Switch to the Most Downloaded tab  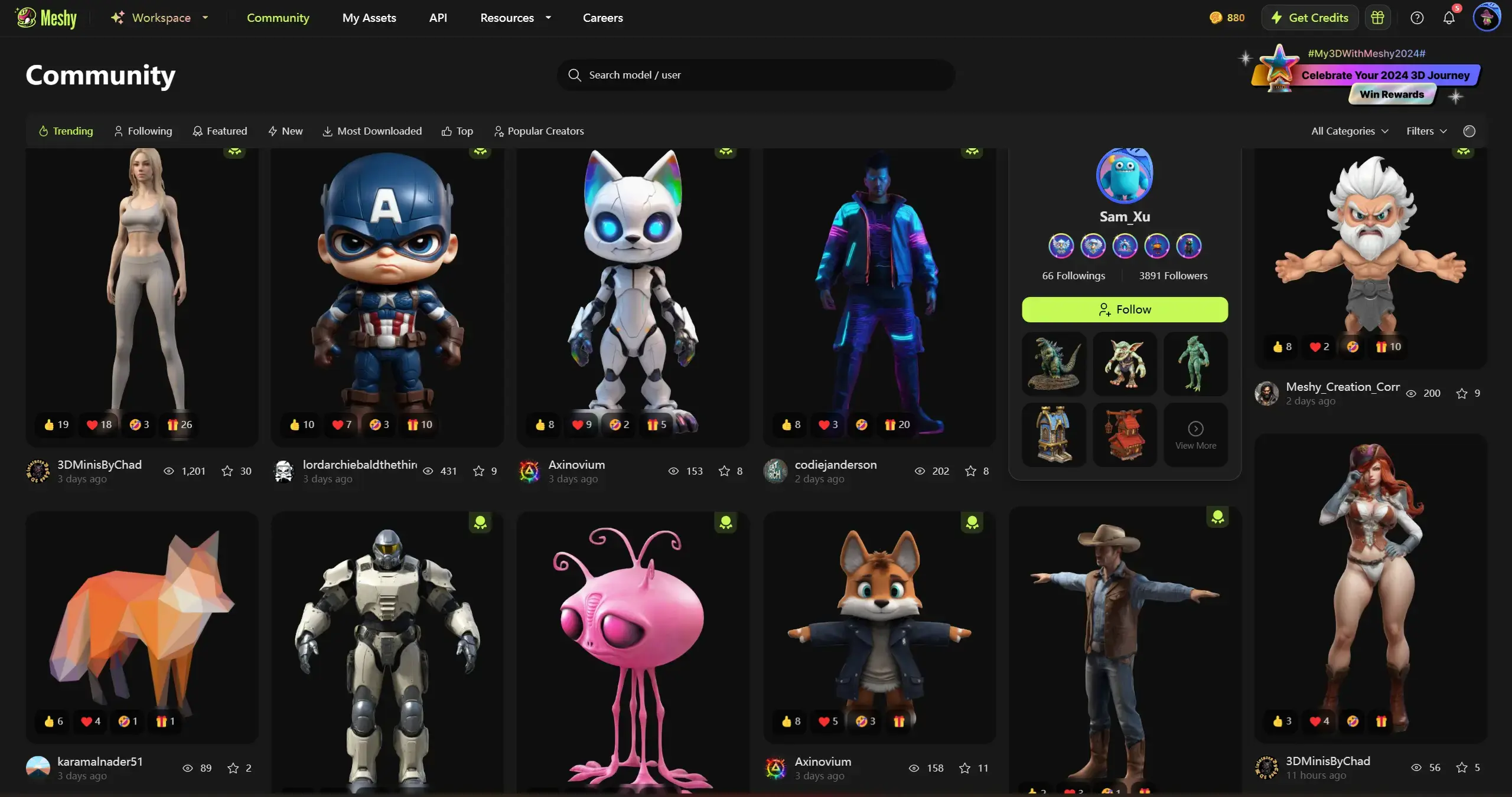372,131
